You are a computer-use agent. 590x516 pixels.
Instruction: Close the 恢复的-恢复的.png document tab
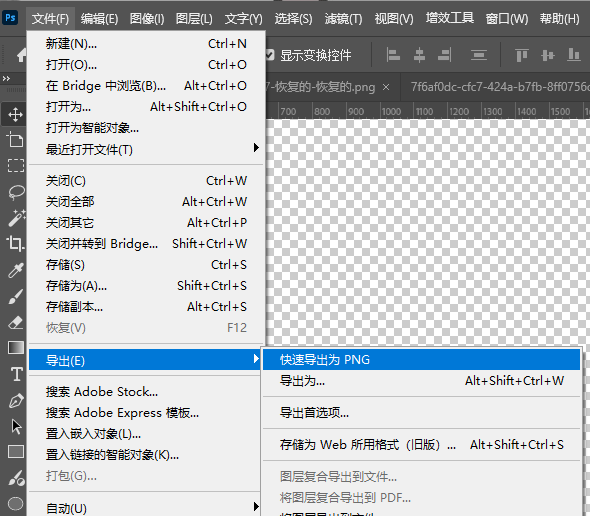pyautogui.click(x=386, y=87)
